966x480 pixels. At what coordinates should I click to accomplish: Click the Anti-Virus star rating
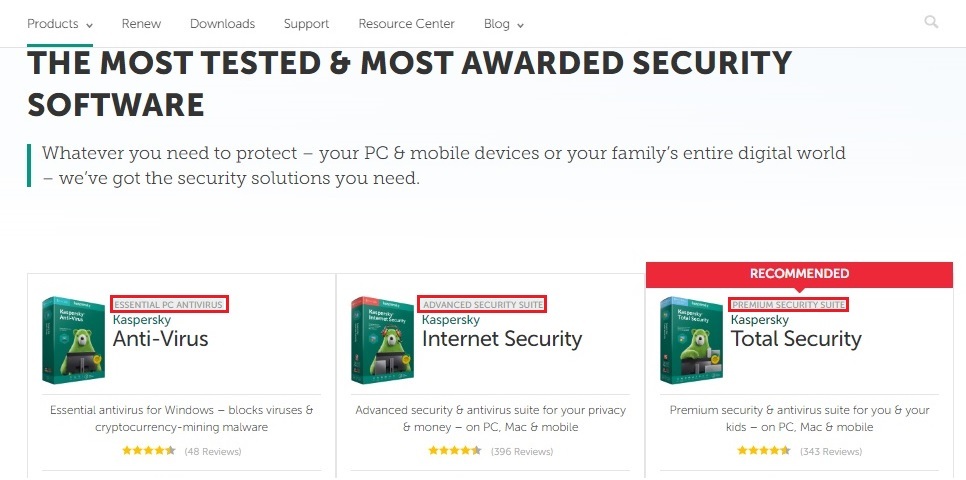(148, 451)
